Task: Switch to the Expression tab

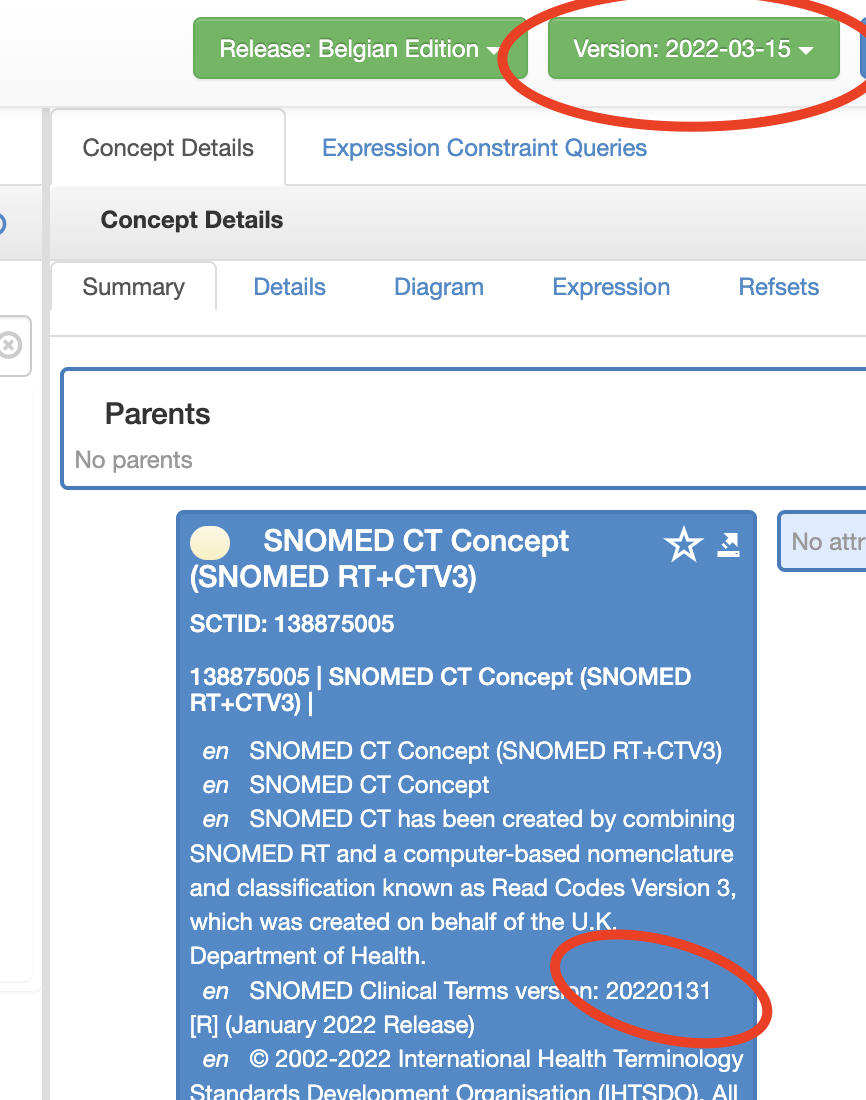Action: tap(611, 287)
